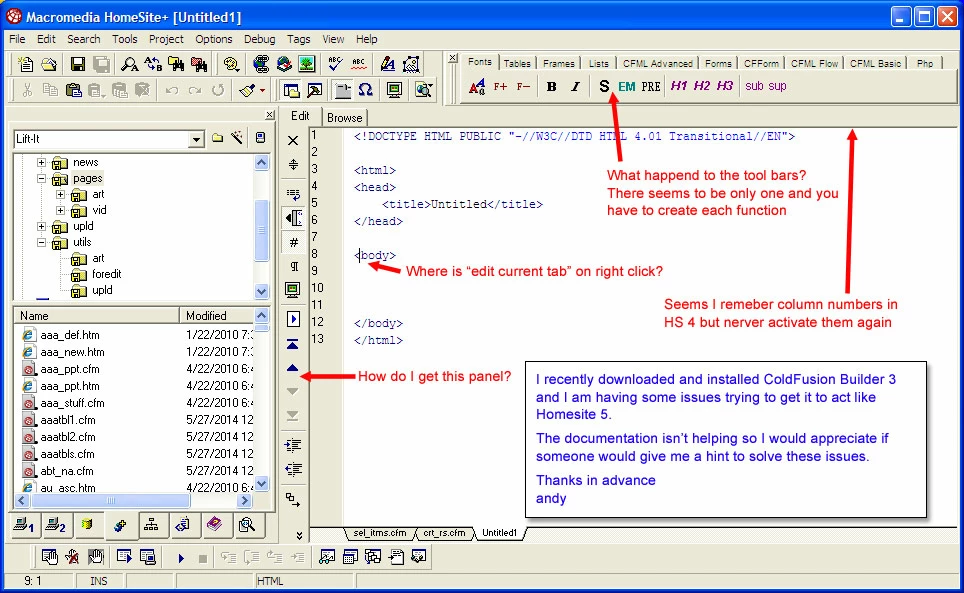Expand the vid folder
This screenshot has height=593, width=964.
pyautogui.click(x=60, y=210)
